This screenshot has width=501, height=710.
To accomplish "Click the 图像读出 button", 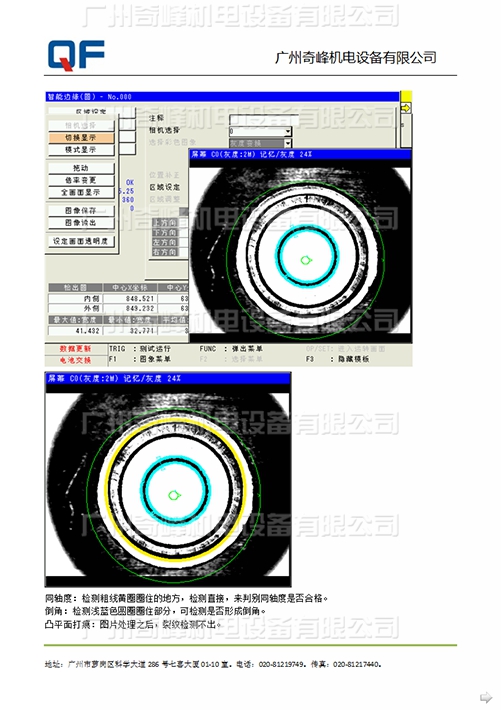I will [x=81, y=223].
